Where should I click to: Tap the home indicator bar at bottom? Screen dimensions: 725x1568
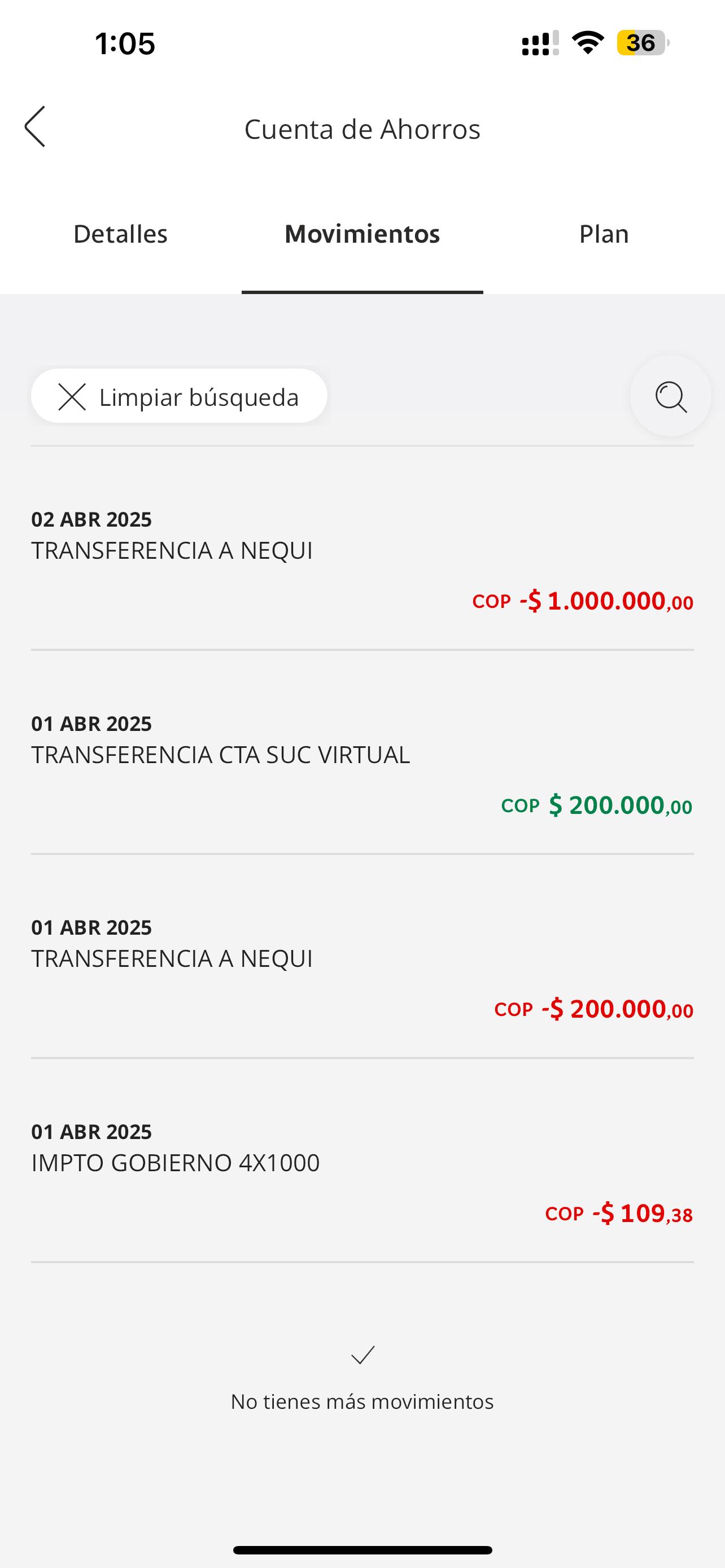coord(362,1550)
